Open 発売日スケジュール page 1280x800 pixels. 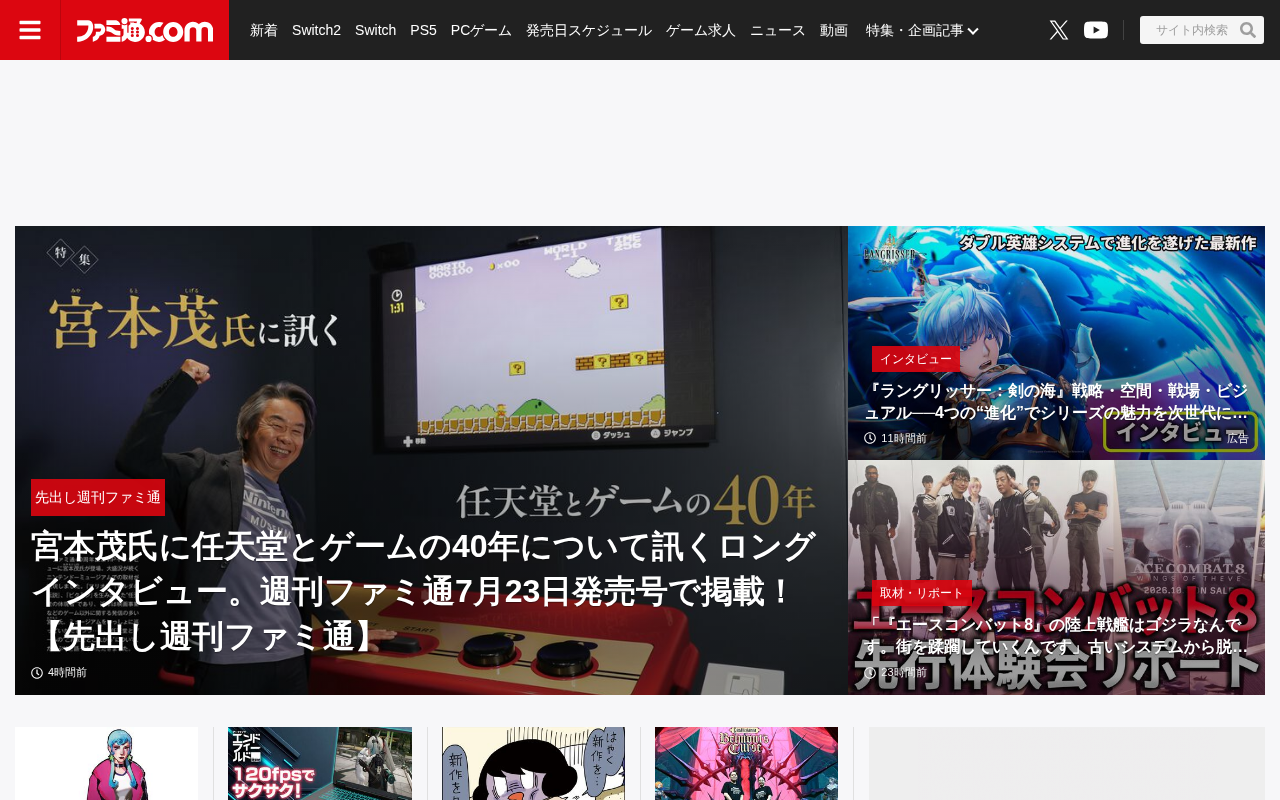coord(589,30)
